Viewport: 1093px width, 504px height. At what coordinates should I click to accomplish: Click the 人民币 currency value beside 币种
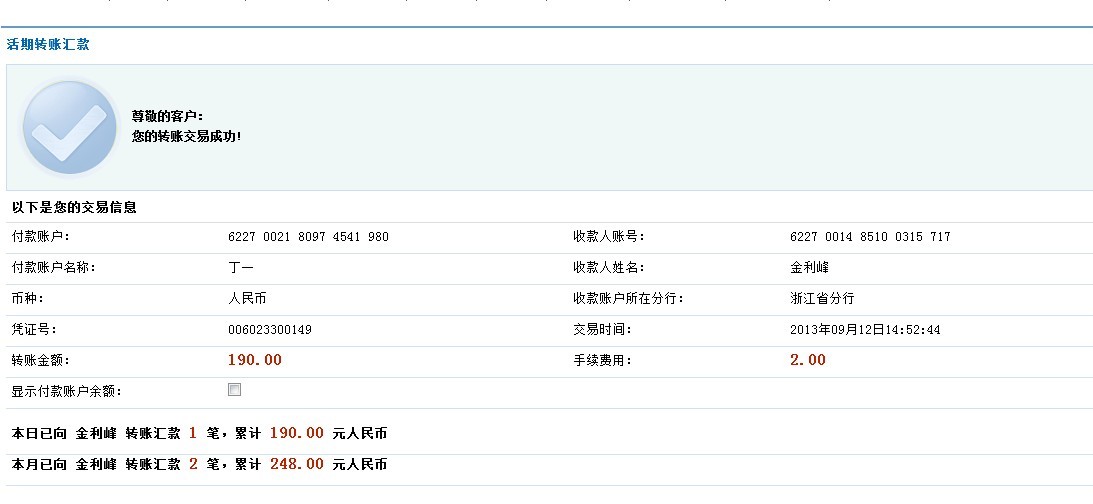pyautogui.click(x=247, y=299)
